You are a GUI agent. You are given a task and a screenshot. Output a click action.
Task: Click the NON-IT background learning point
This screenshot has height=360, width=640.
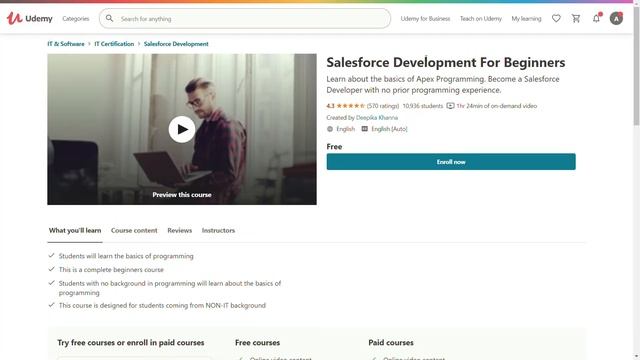(x=162, y=305)
